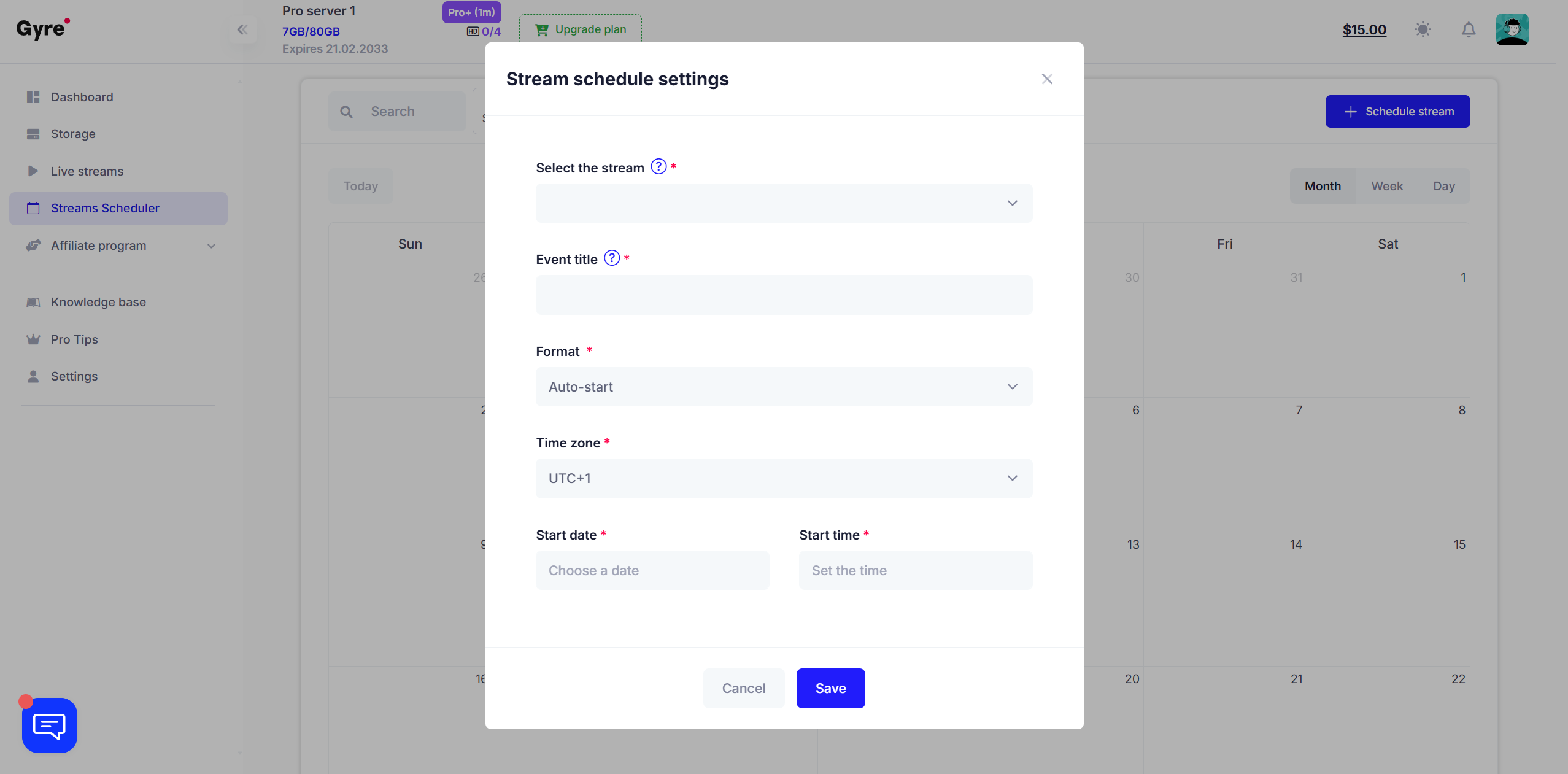Toggle the light/dark theme

coord(1423,29)
